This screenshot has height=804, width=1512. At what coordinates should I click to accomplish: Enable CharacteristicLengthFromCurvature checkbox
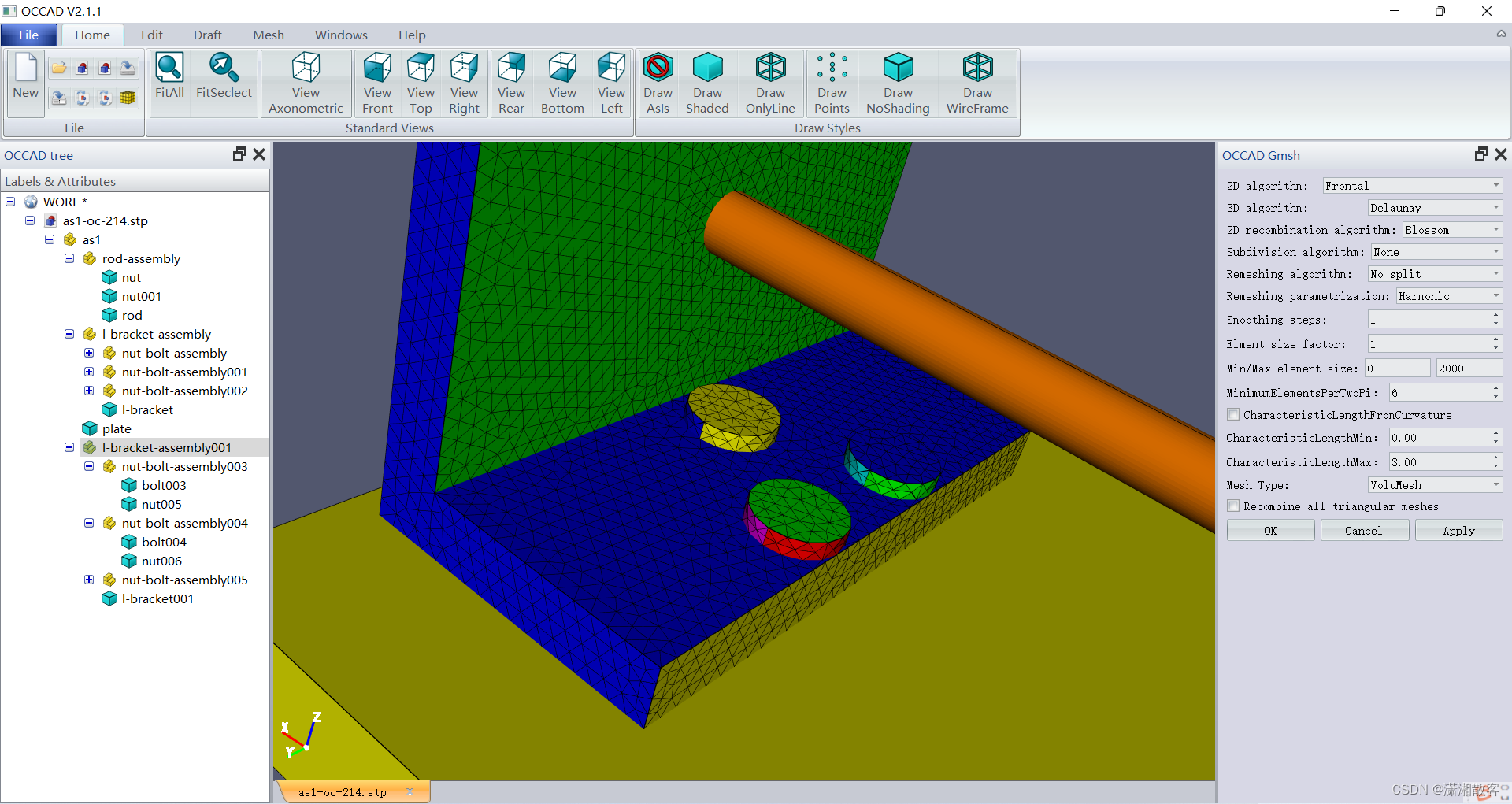(1234, 414)
